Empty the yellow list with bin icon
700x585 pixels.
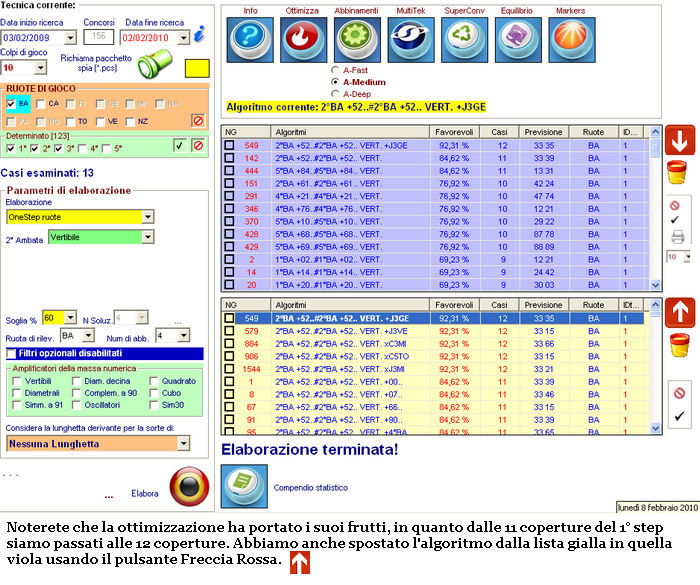click(679, 345)
